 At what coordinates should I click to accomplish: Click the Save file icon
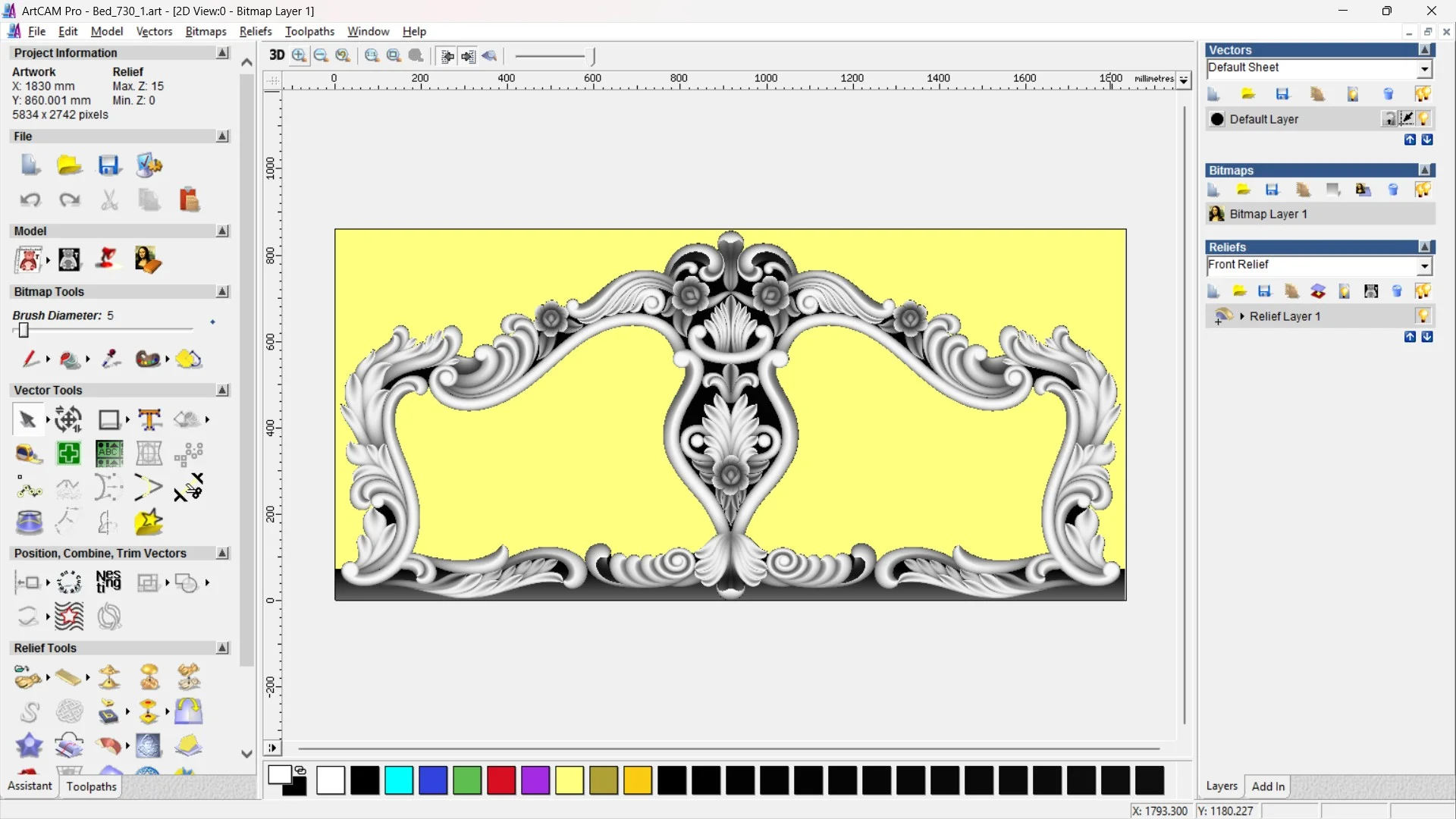pos(108,165)
